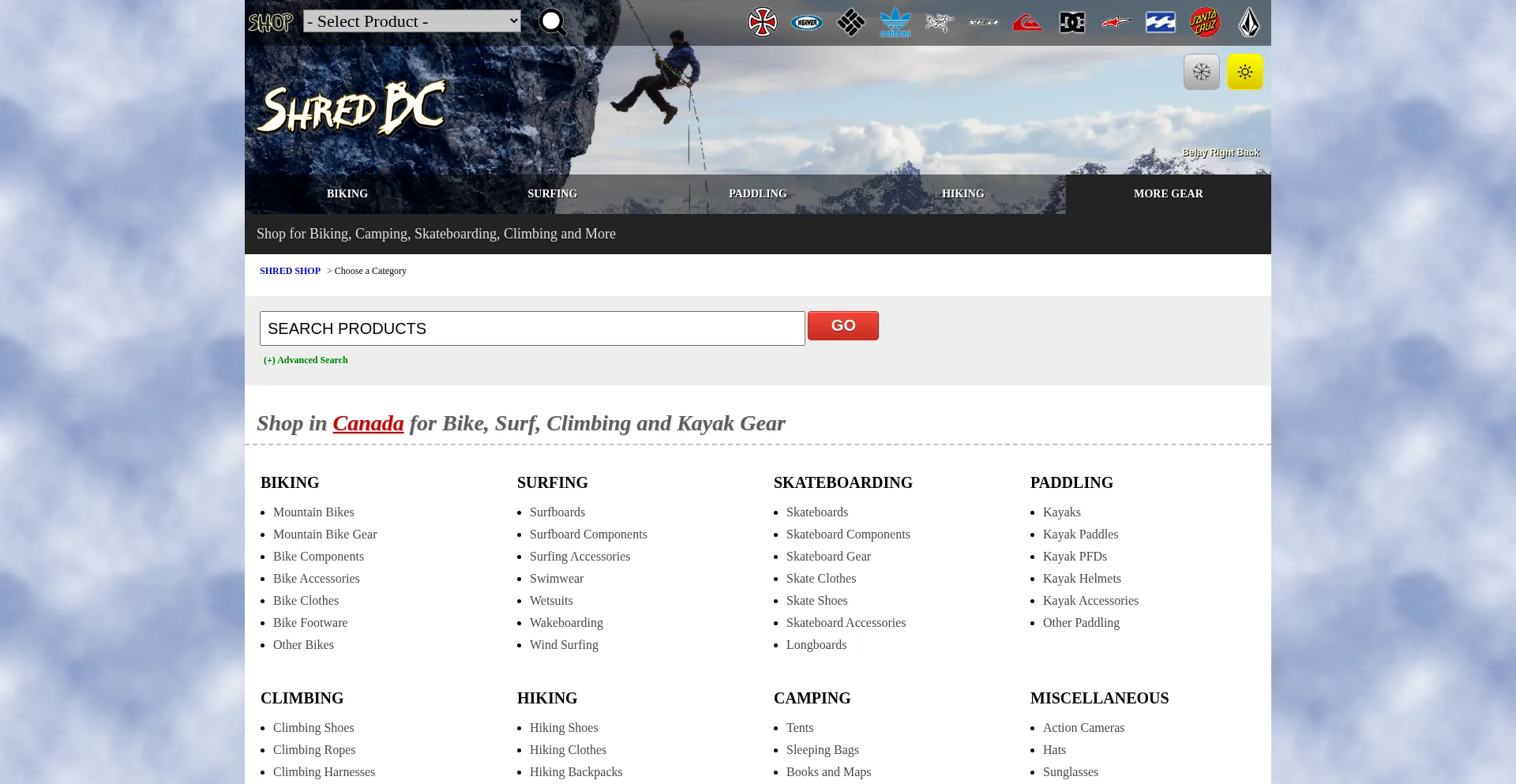This screenshot has height=784, width=1516.
Task: Open the PADDLING navigation menu
Action: click(757, 193)
